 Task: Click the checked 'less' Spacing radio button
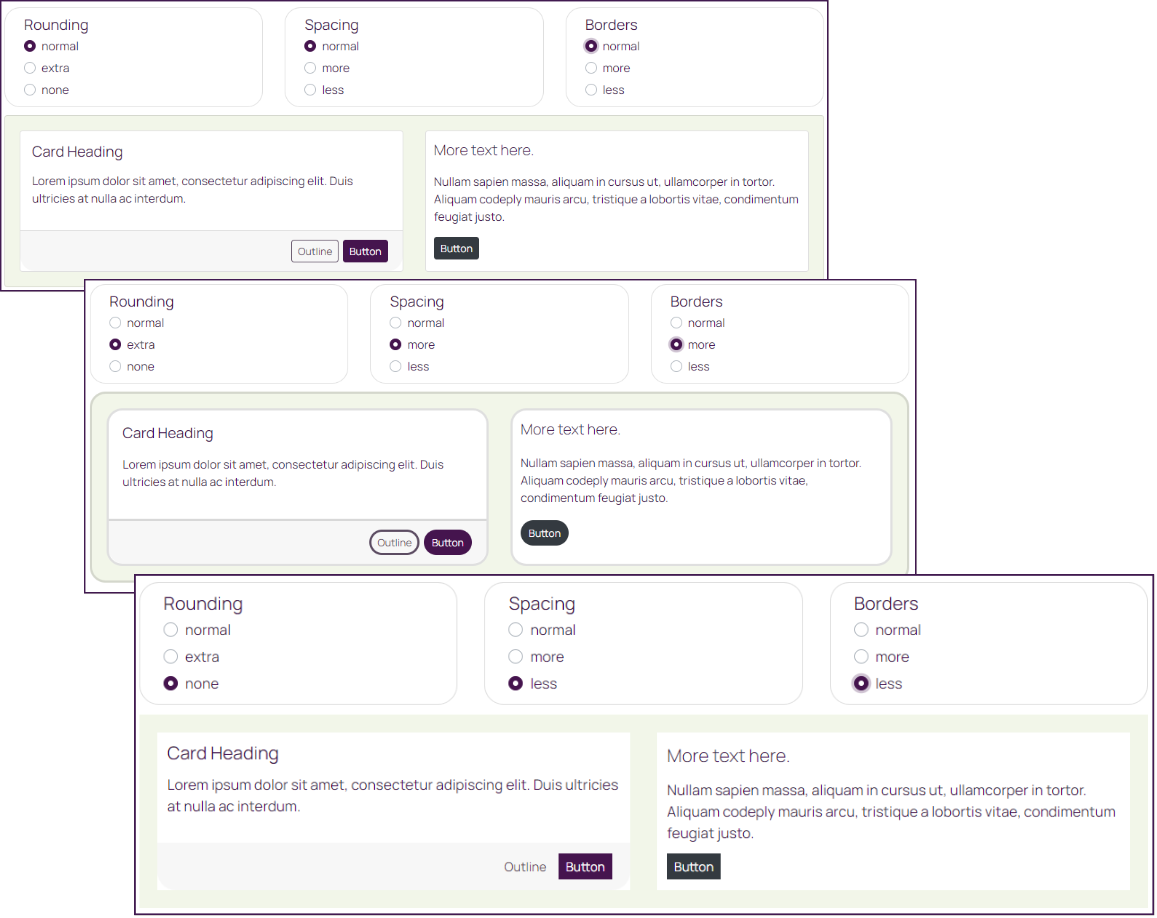point(516,684)
